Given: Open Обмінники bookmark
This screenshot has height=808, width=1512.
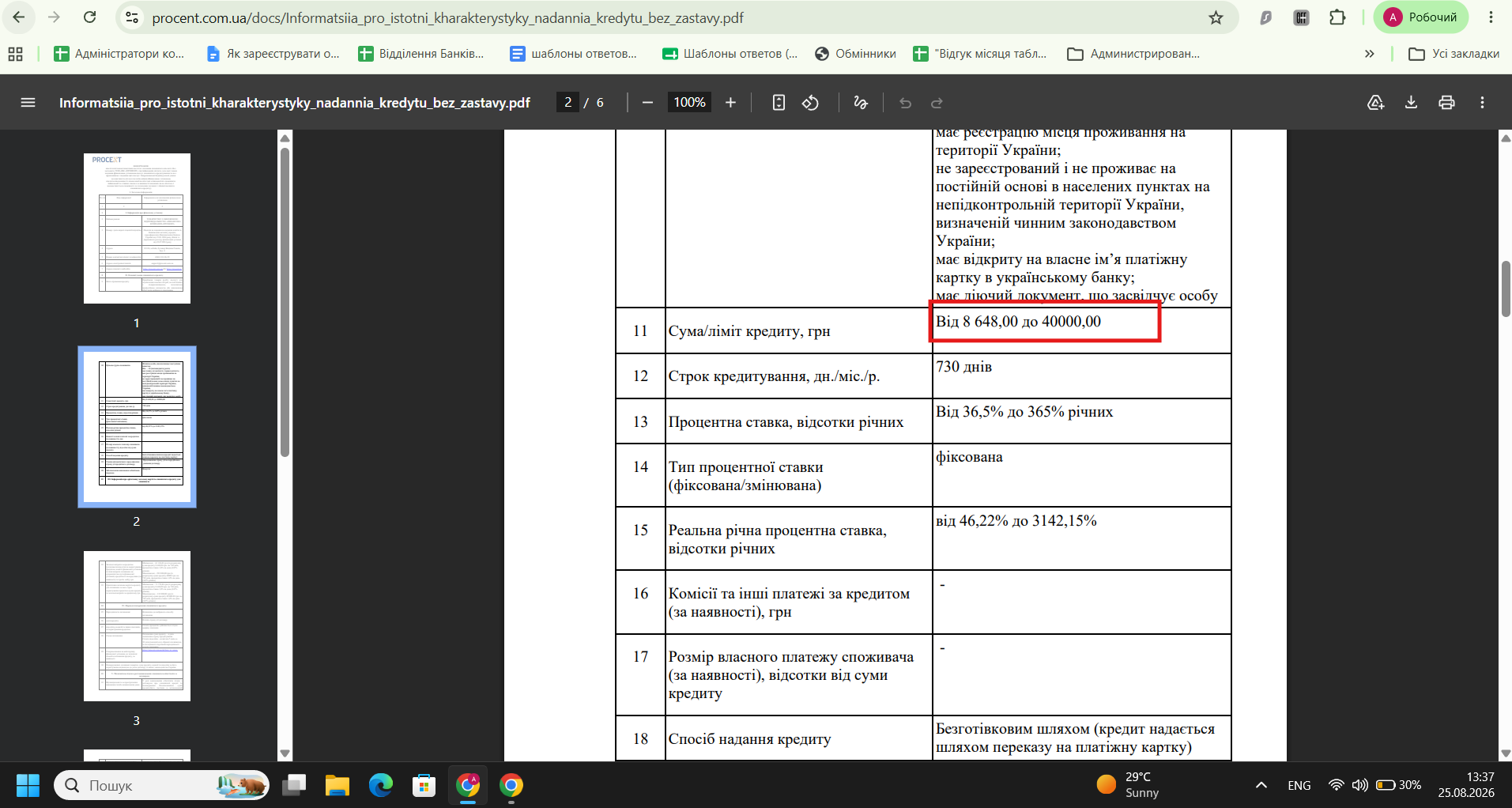Looking at the screenshot, I should tap(855, 54).
